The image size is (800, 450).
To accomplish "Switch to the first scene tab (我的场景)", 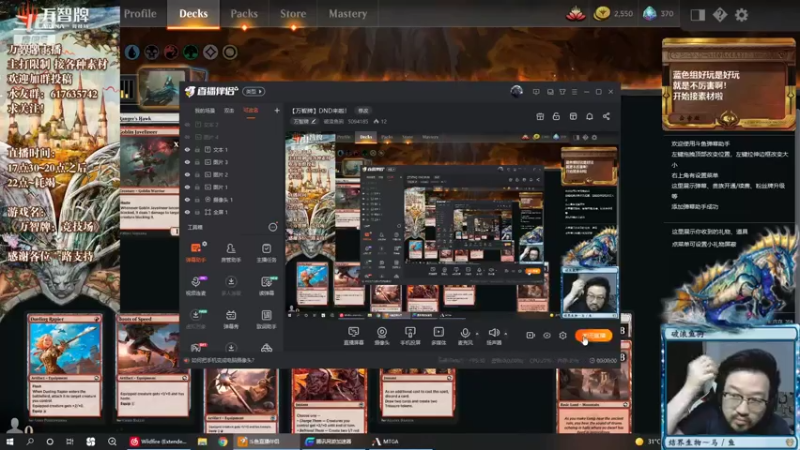I will [205, 110].
